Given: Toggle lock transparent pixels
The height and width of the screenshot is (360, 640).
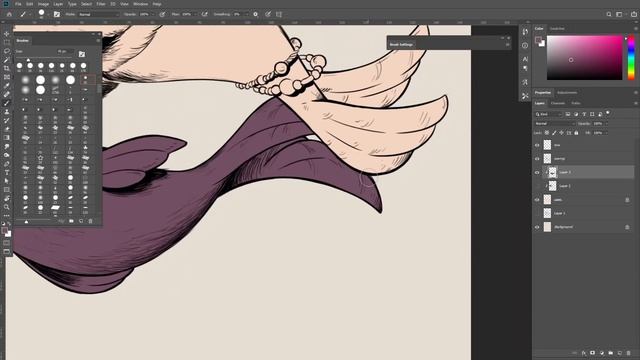Looking at the screenshot, I should pos(547,133).
